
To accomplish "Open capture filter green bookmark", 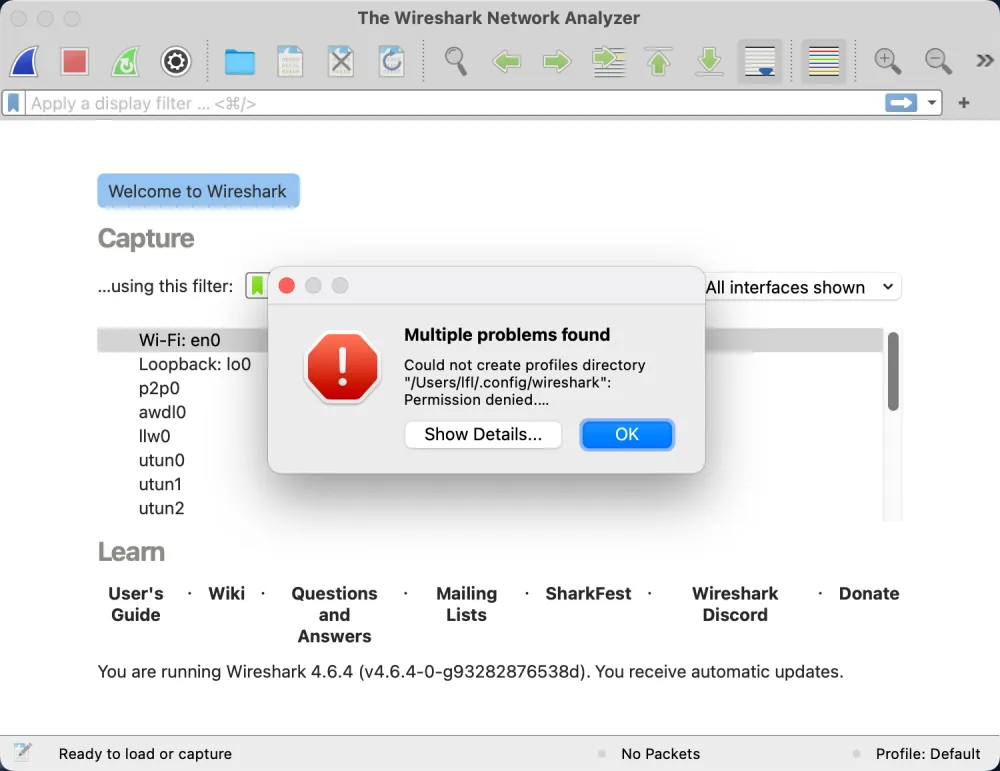I will [x=257, y=286].
